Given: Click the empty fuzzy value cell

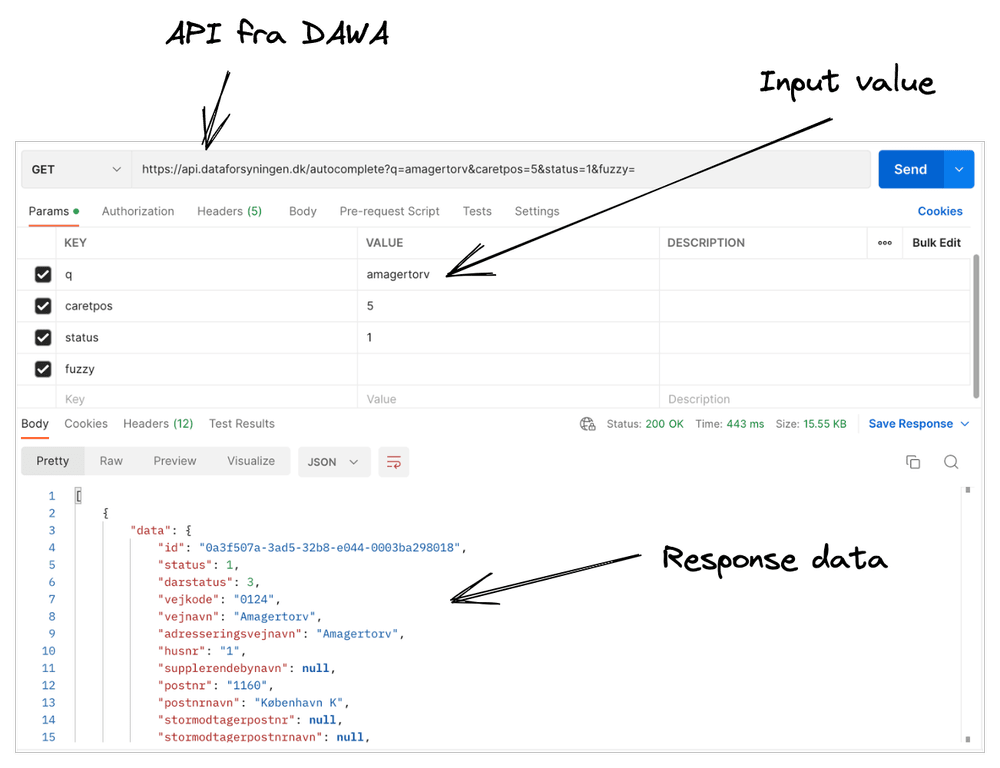Looking at the screenshot, I should [508, 369].
